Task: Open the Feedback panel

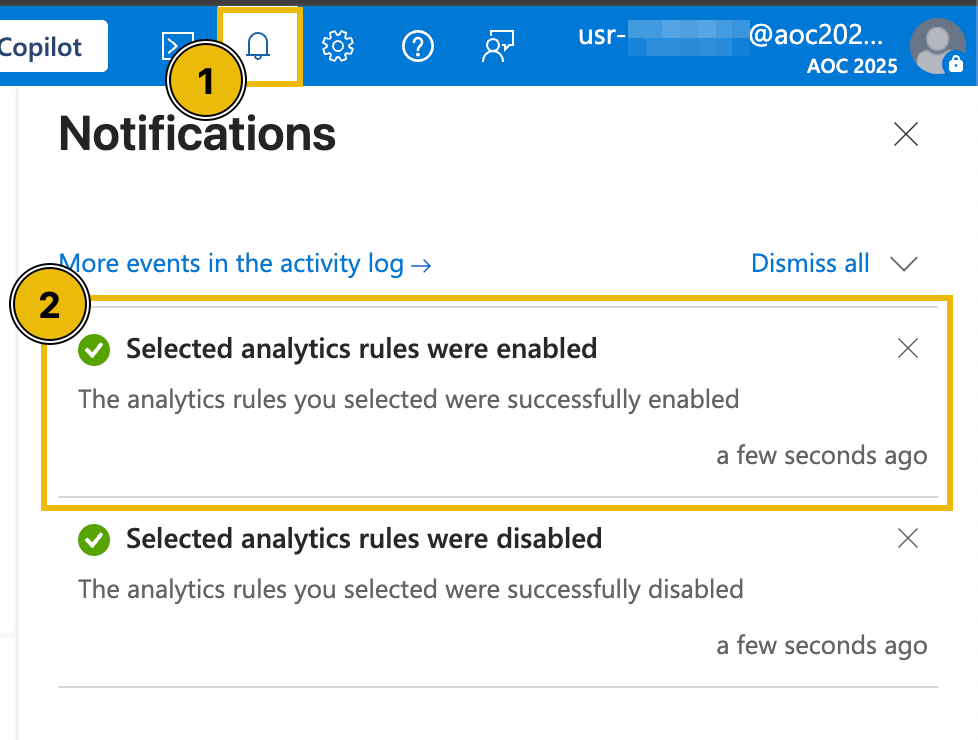Action: coord(497,45)
